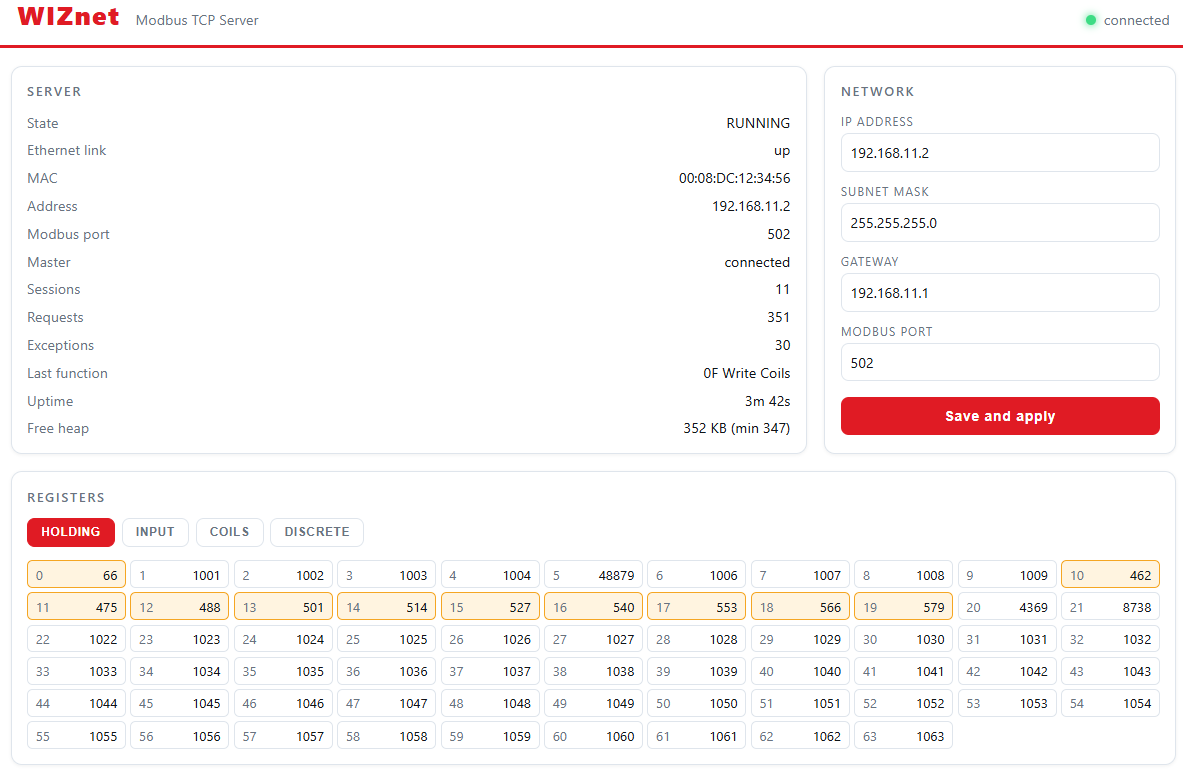Image resolution: width=1183 pixels, height=769 pixels.
Task: Select highlighted register 15 showing 527
Action: click(490, 608)
